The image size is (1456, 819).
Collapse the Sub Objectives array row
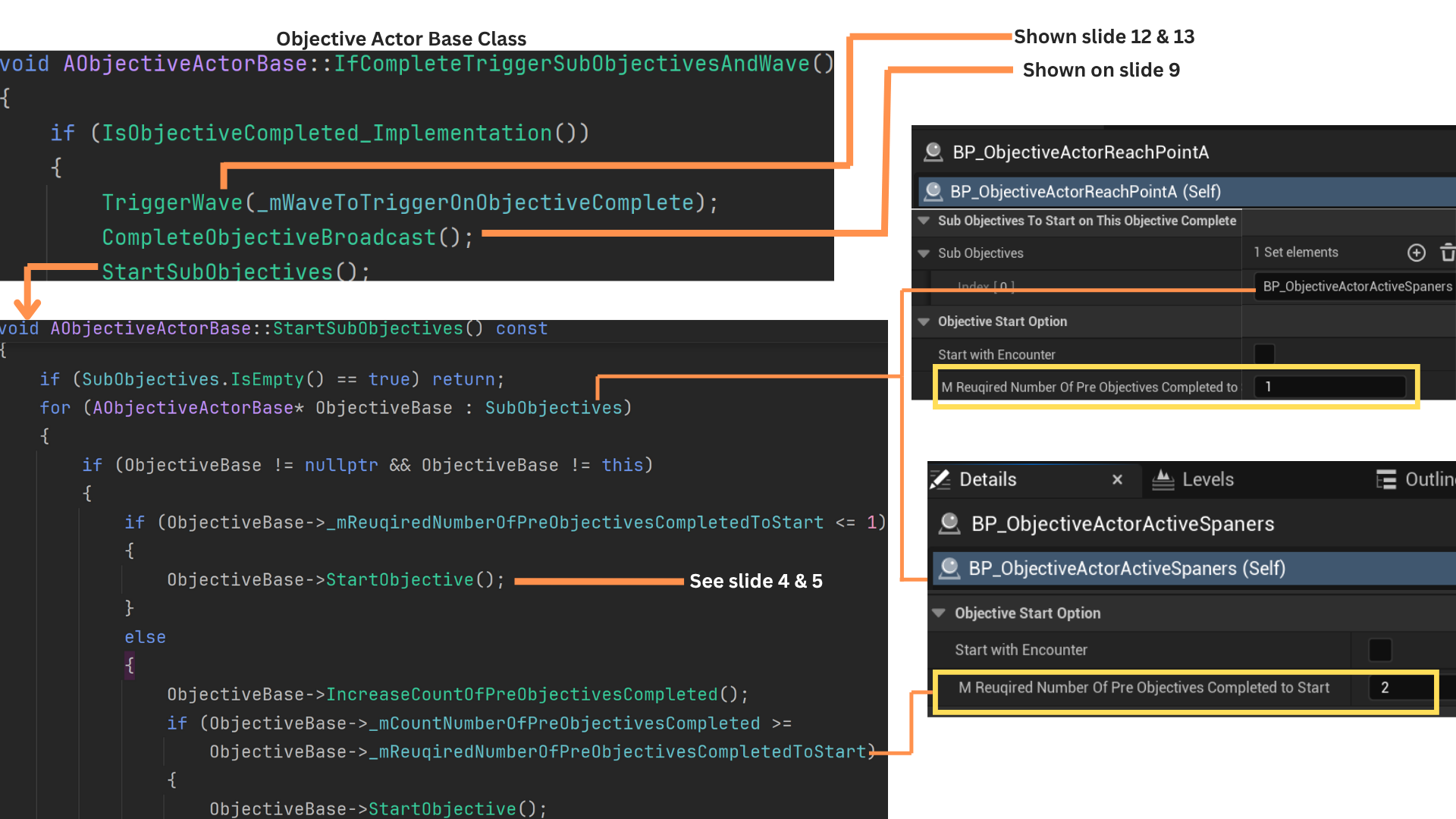point(924,253)
